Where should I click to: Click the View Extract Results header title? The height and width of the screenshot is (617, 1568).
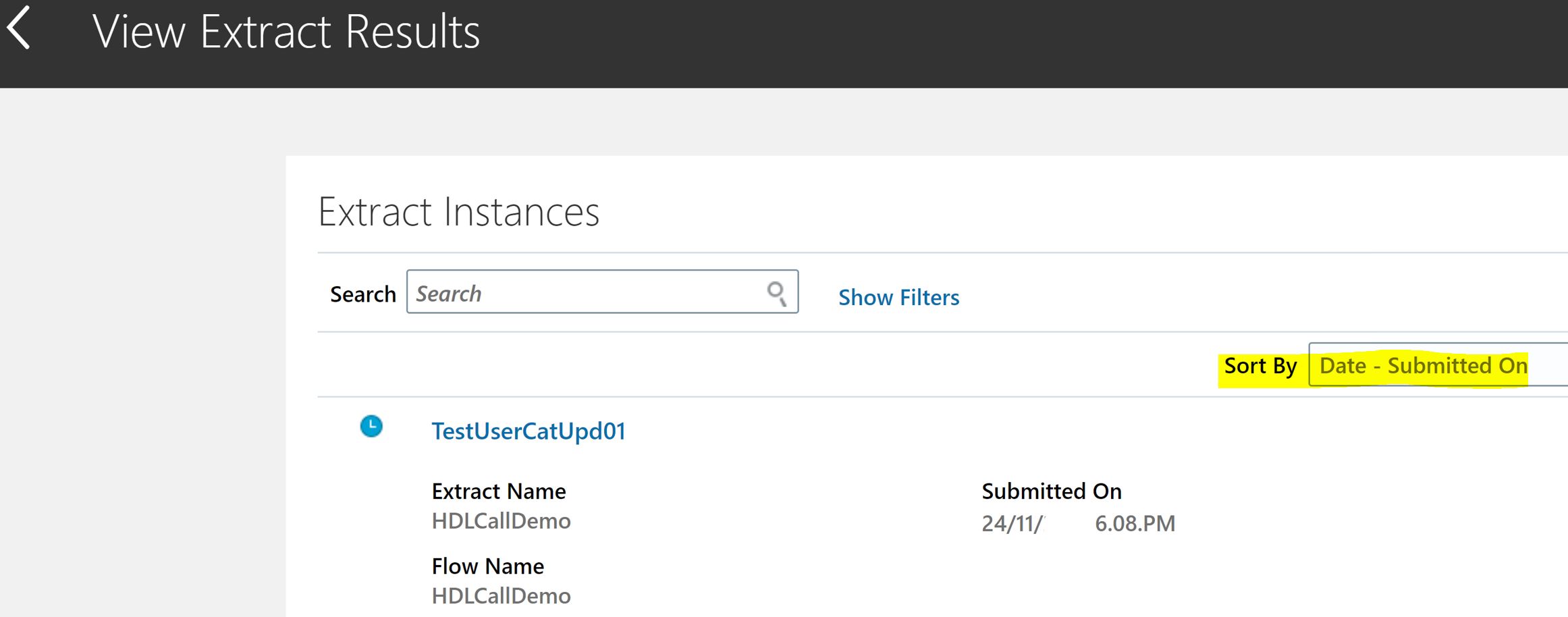[289, 32]
